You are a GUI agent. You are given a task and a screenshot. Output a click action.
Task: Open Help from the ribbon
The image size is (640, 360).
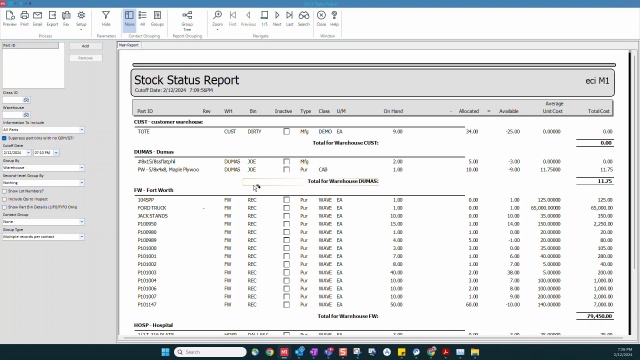(334, 18)
